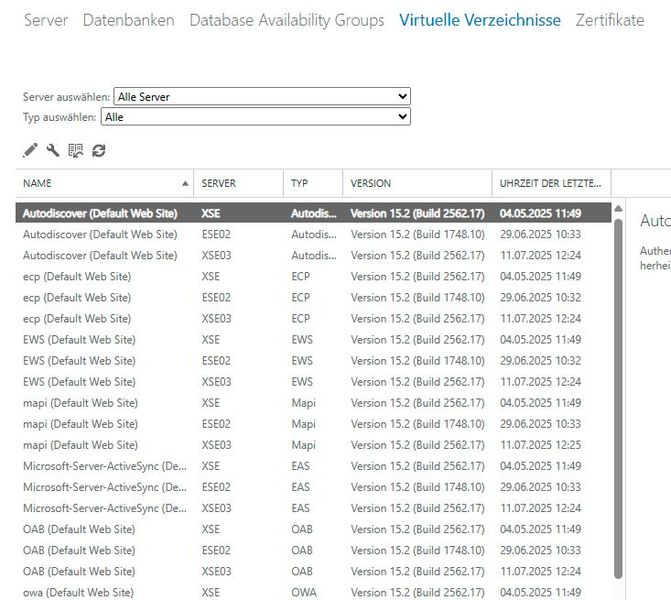
Task: Select Autodiscover row for server XSE
Action: (x=314, y=213)
